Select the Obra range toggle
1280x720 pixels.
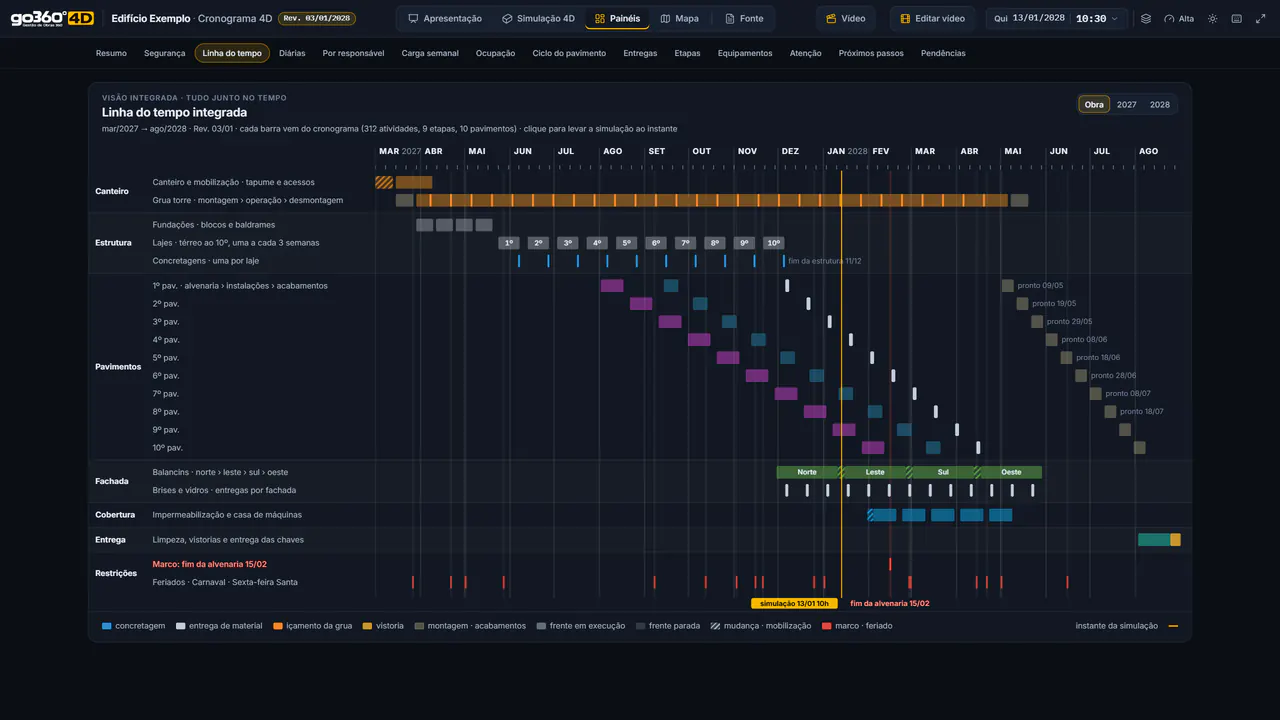(x=1094, y=104)
